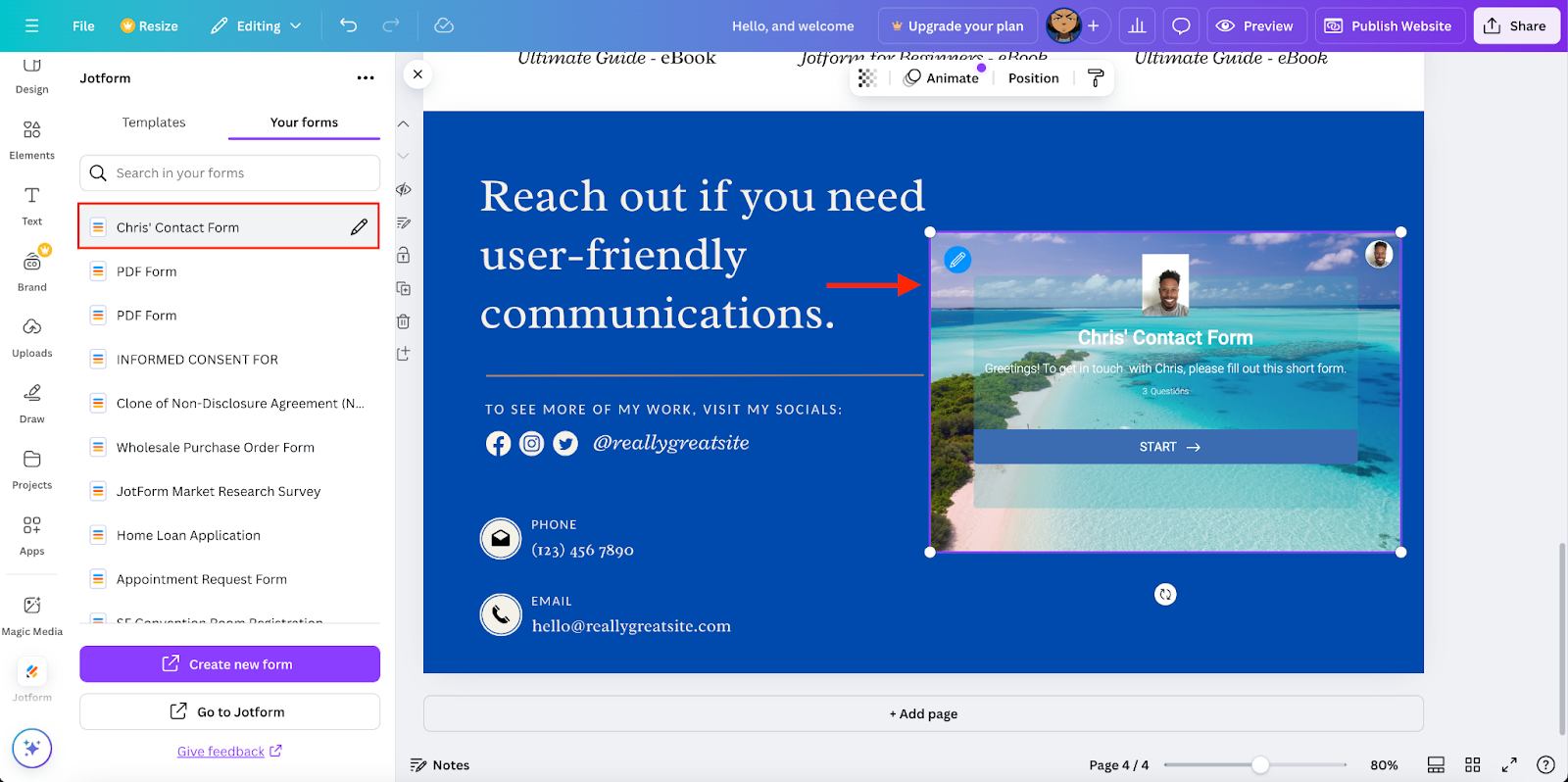Open Jotform panel three-dots menu

pyautogui.click(x=366, y=78)
